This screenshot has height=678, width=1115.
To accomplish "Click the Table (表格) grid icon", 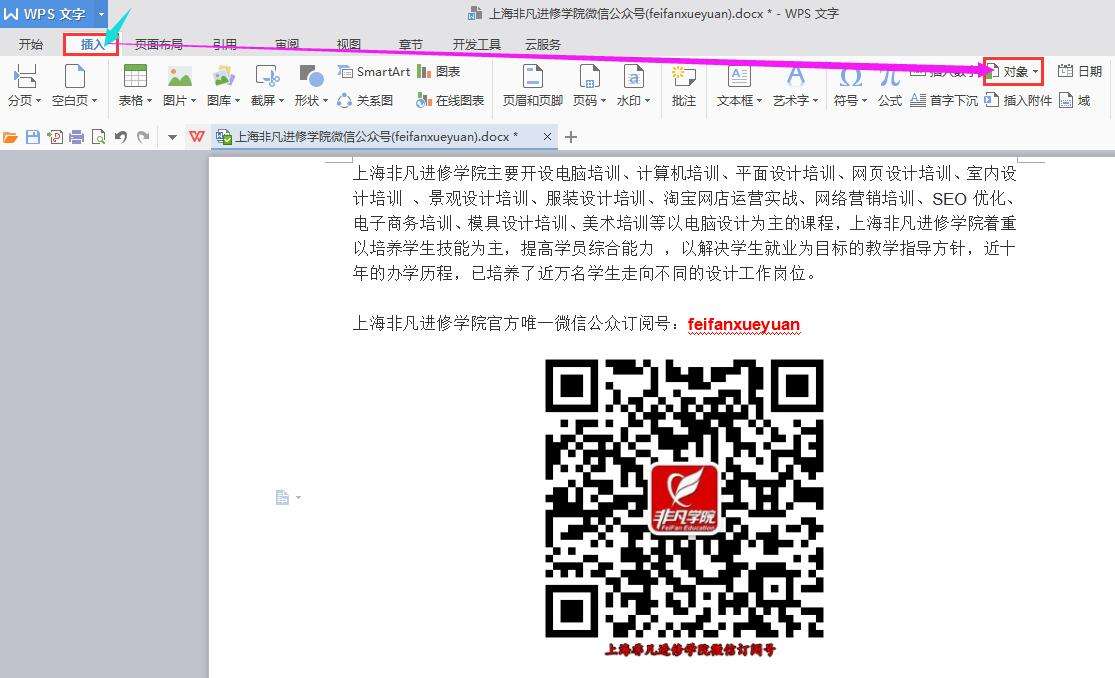I will click(134, 75).
